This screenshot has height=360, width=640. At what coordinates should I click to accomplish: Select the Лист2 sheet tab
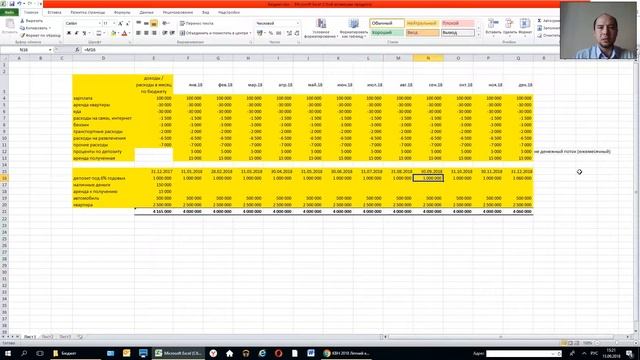click(48, 337)
